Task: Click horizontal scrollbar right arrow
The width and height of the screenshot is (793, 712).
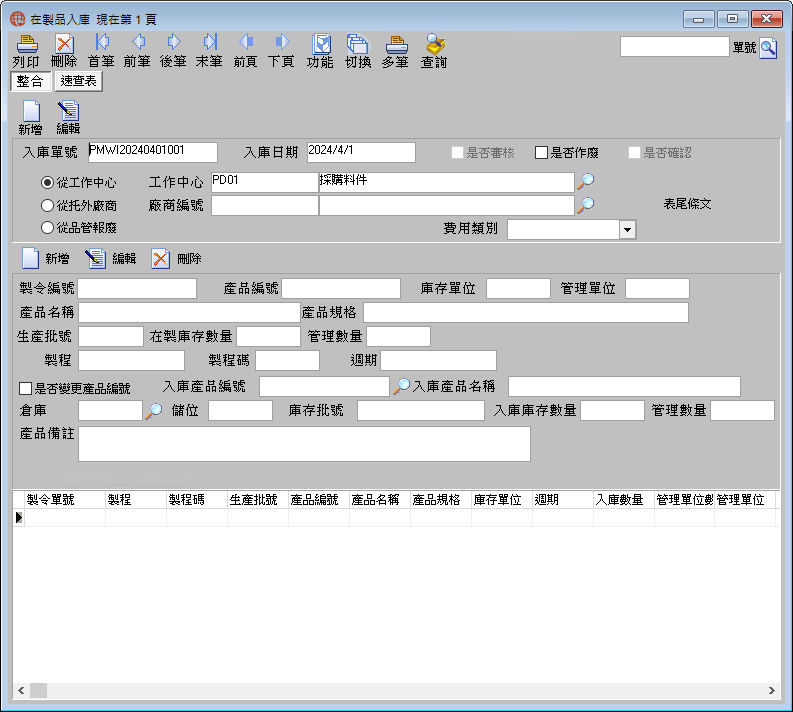Action: 772,690
